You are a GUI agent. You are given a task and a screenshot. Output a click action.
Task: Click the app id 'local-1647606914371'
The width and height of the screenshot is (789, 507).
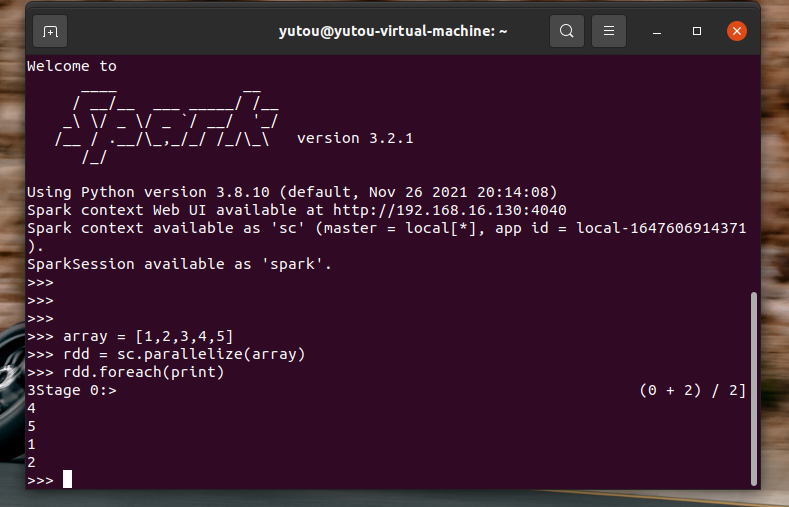pos(661,228)
